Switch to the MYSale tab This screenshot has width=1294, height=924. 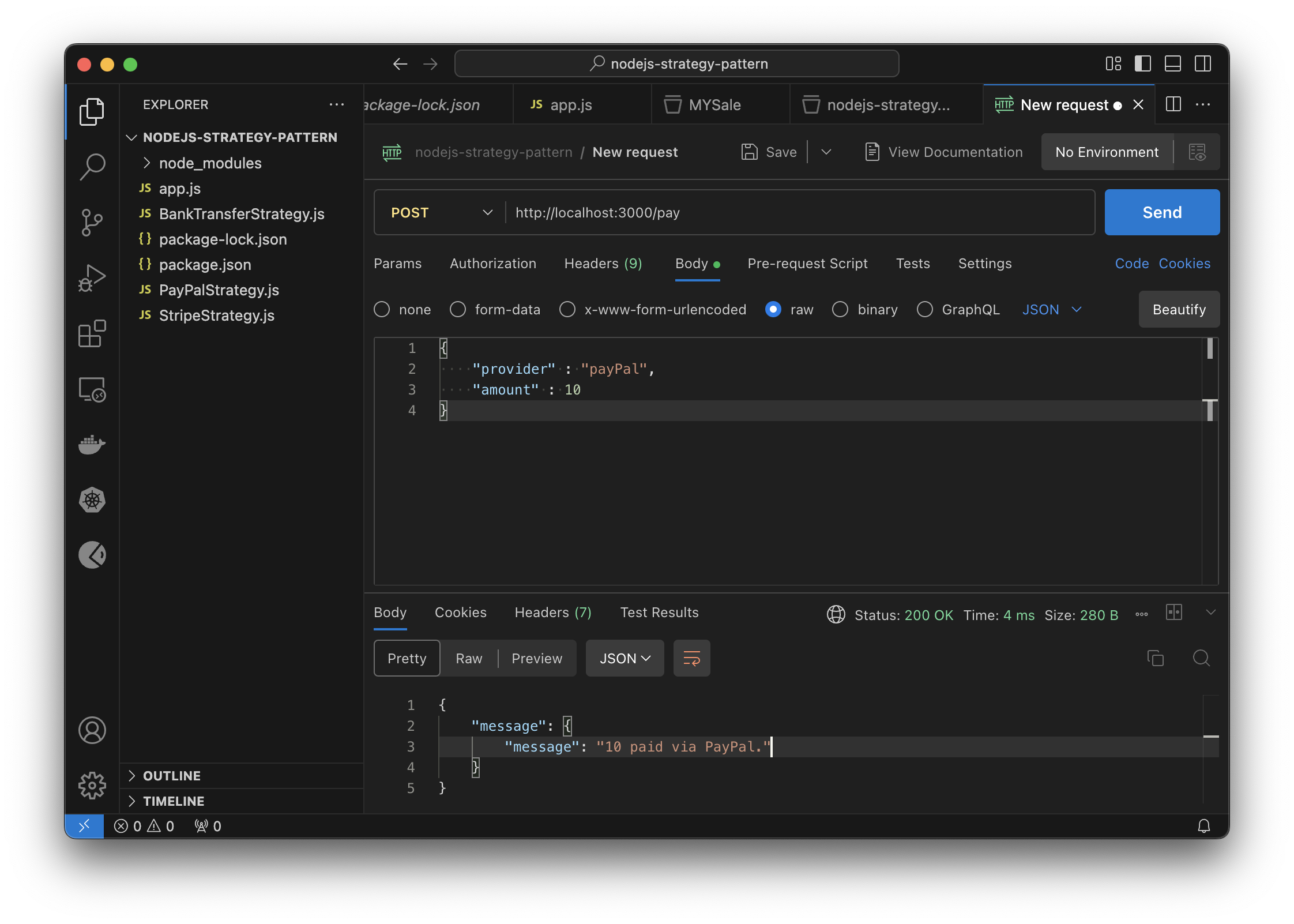point(720,104)
